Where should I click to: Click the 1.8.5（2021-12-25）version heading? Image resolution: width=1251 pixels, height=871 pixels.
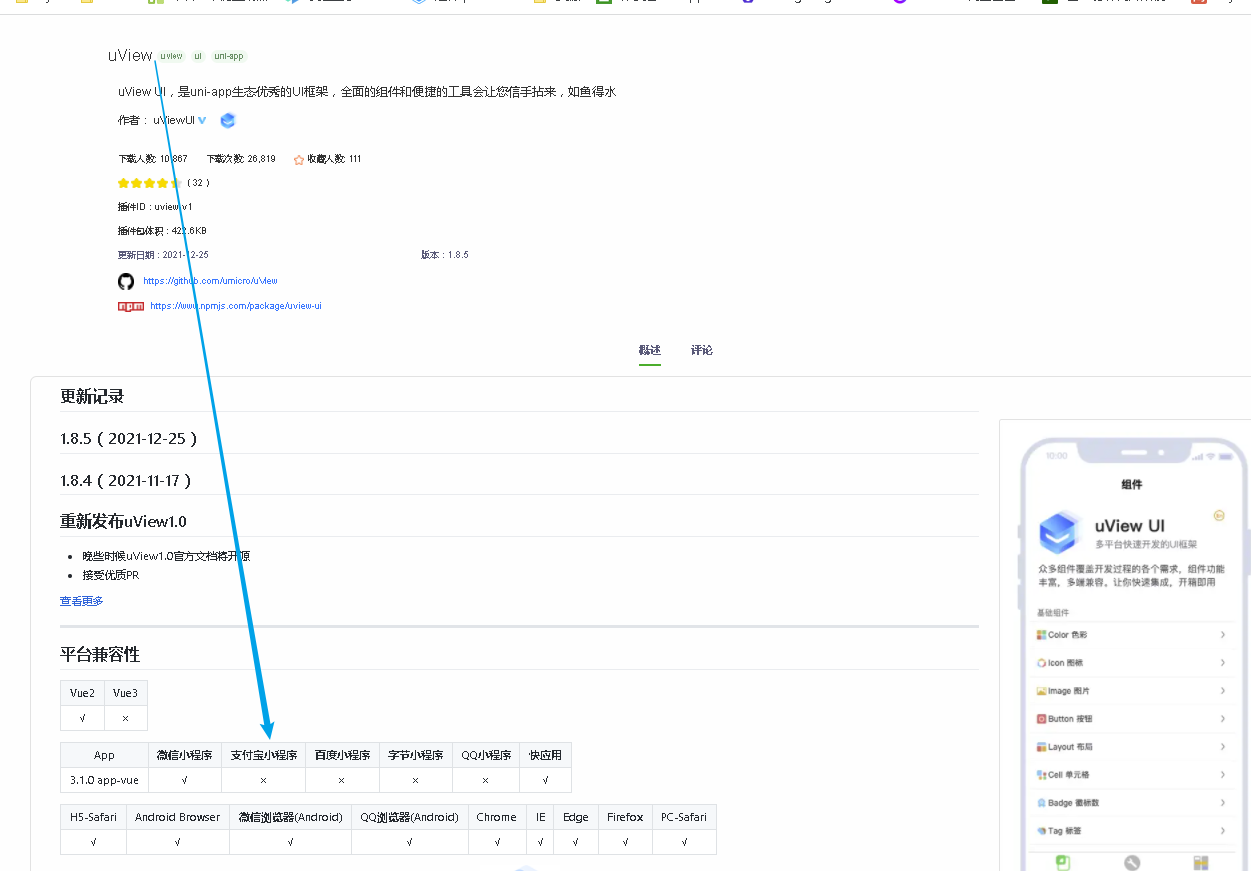[x=130, y=439]
